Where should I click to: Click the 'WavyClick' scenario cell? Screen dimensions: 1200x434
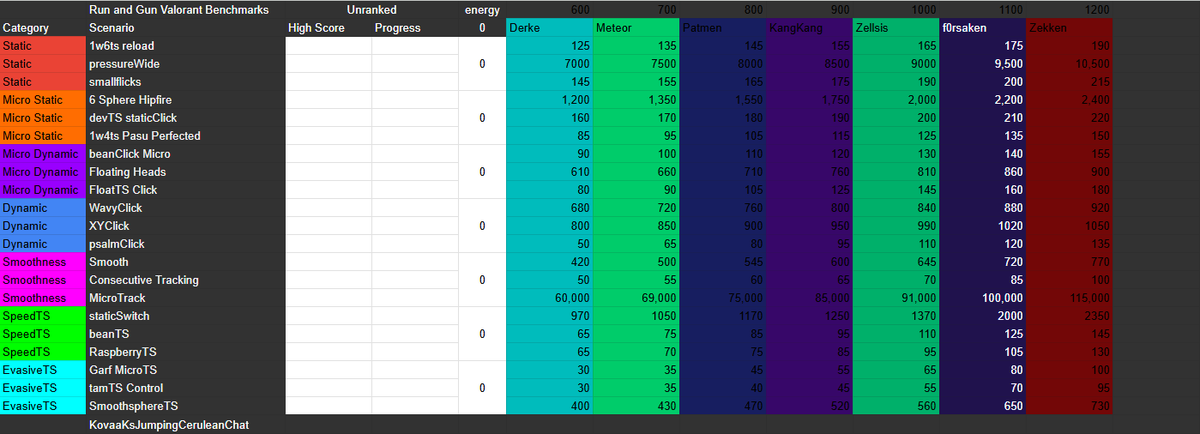click(185, 207)
